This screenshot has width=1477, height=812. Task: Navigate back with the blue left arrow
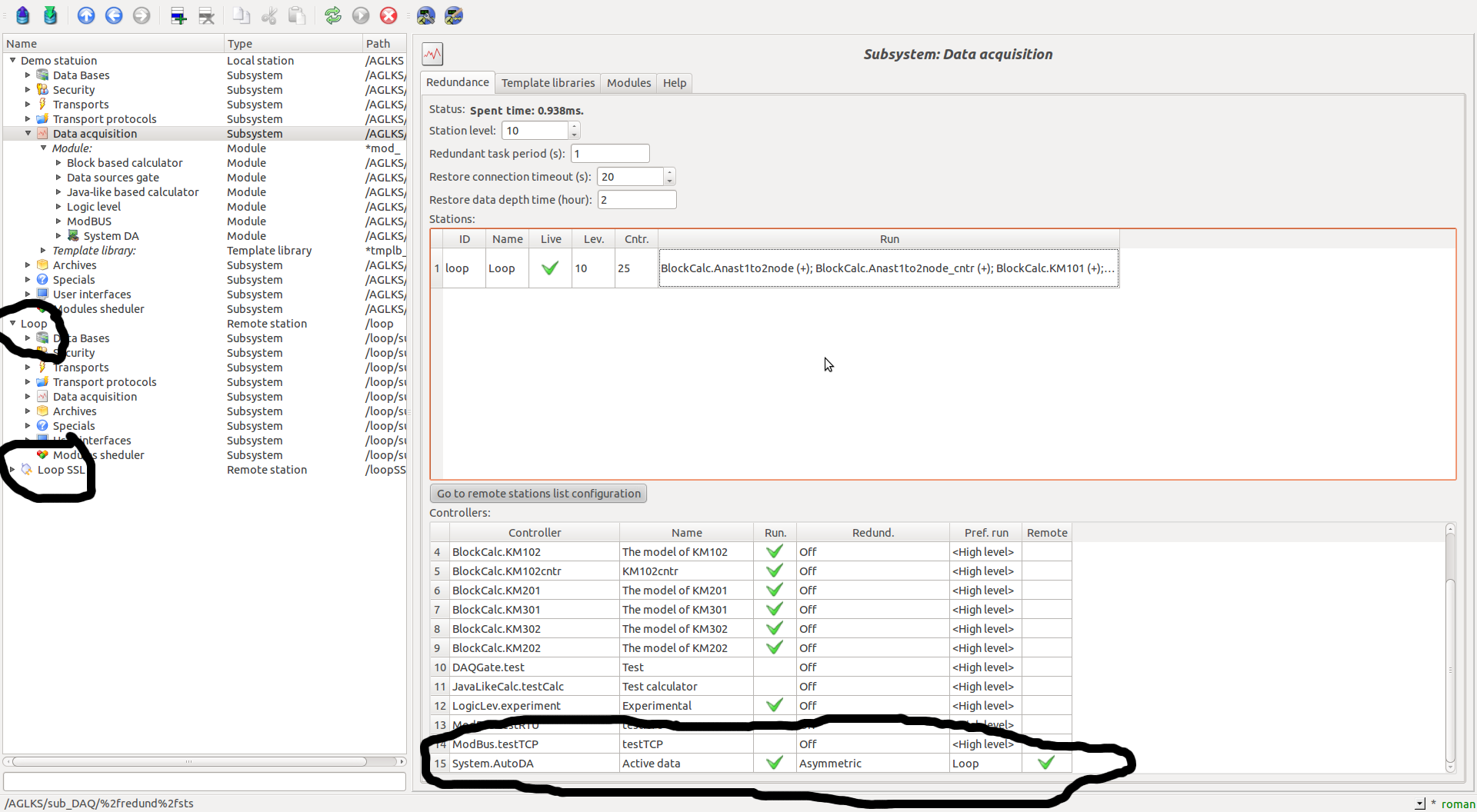(x=114, y=15)
